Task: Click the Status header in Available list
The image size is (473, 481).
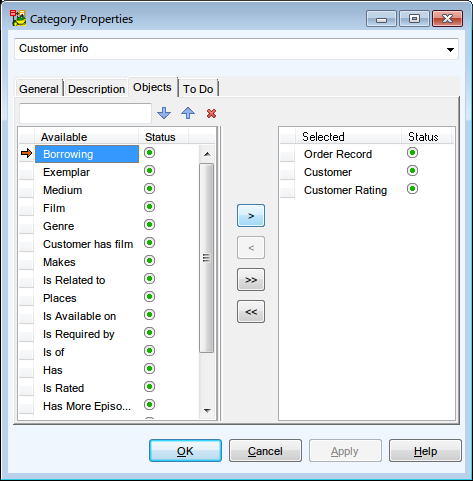Action: pos(164,137)
